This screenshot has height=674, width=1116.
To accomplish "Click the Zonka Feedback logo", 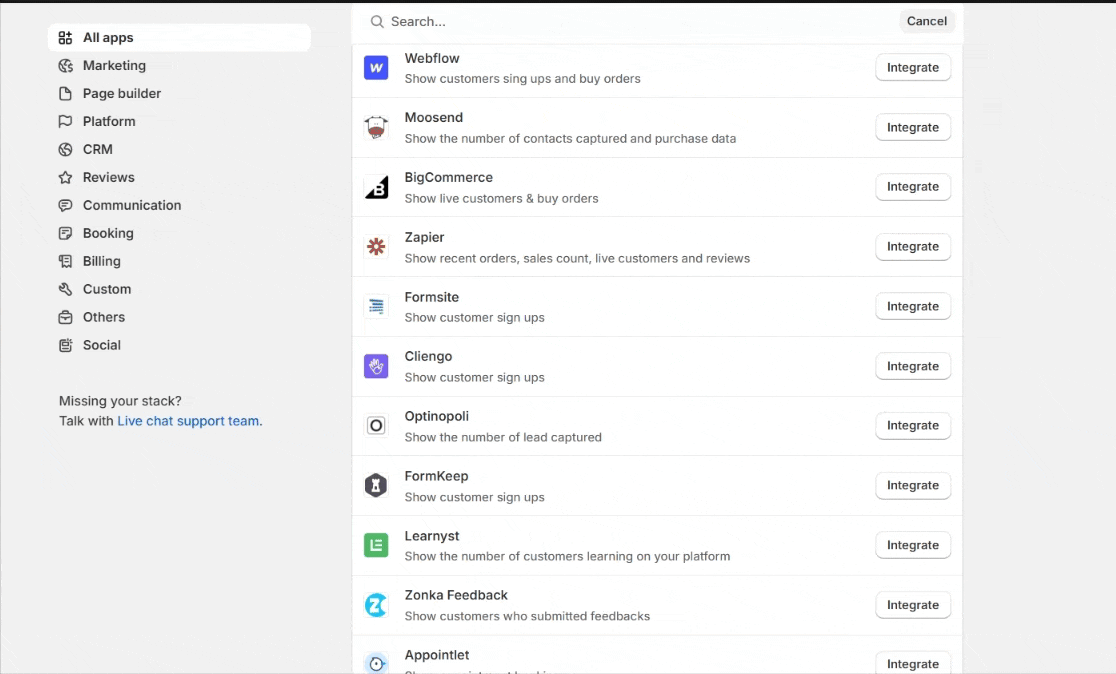I will [376, 605].
